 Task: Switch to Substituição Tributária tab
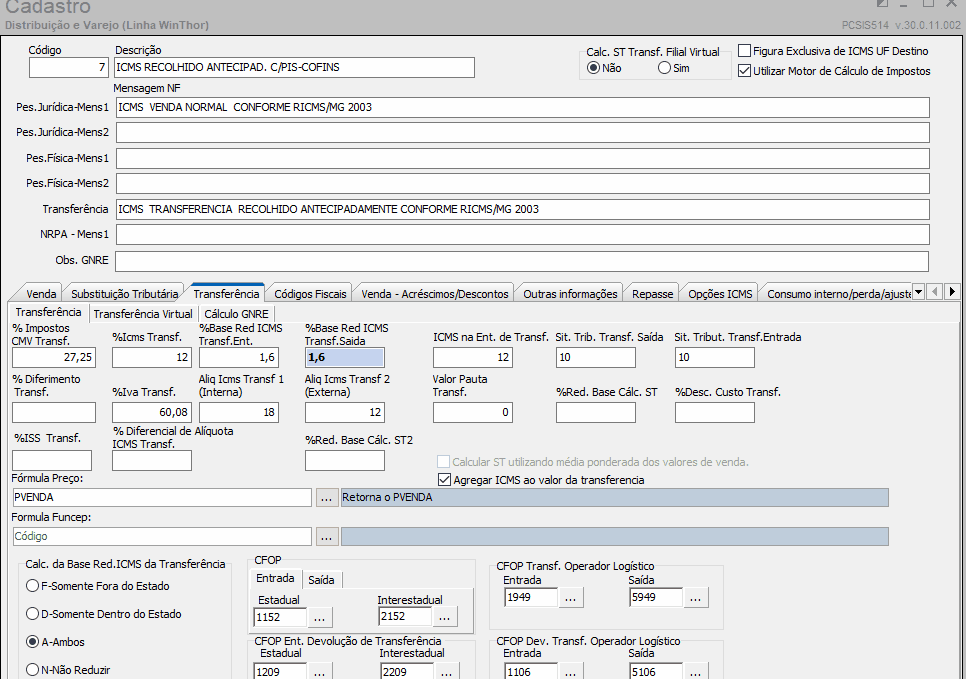(x=124, y=294)
